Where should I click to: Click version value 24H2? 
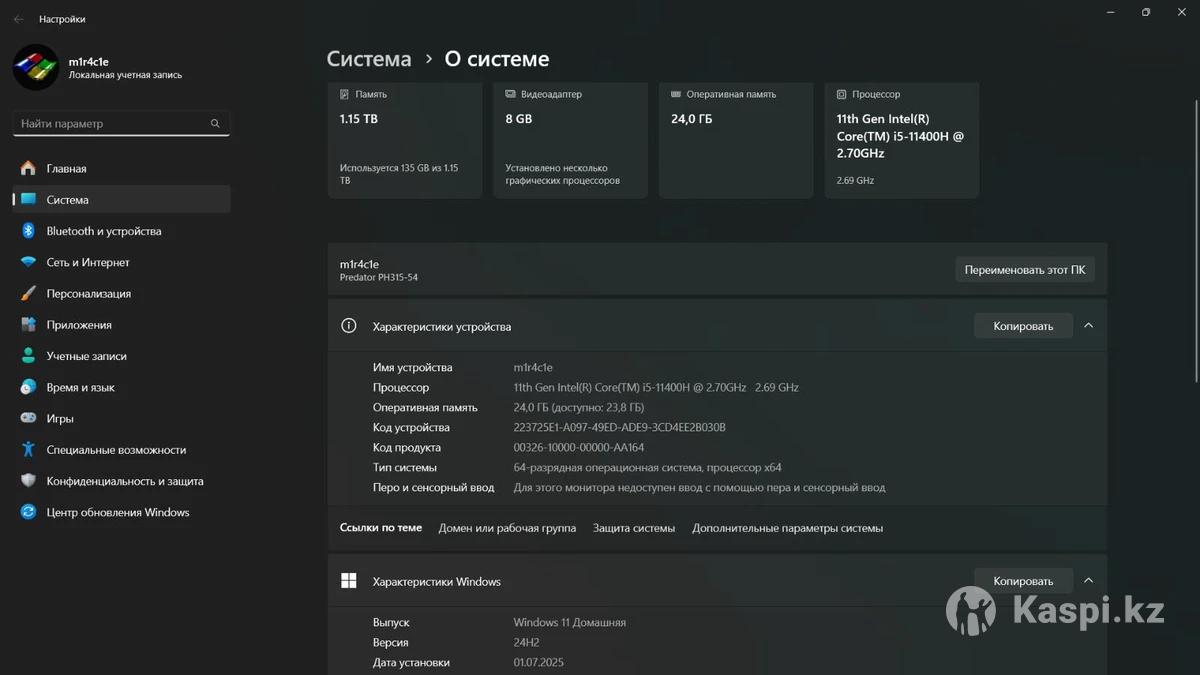pyautogui.click(x=527, y=642)
